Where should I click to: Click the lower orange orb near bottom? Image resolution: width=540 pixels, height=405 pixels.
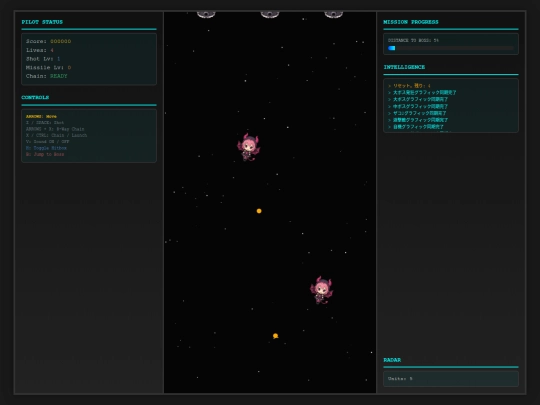[276, 336]
